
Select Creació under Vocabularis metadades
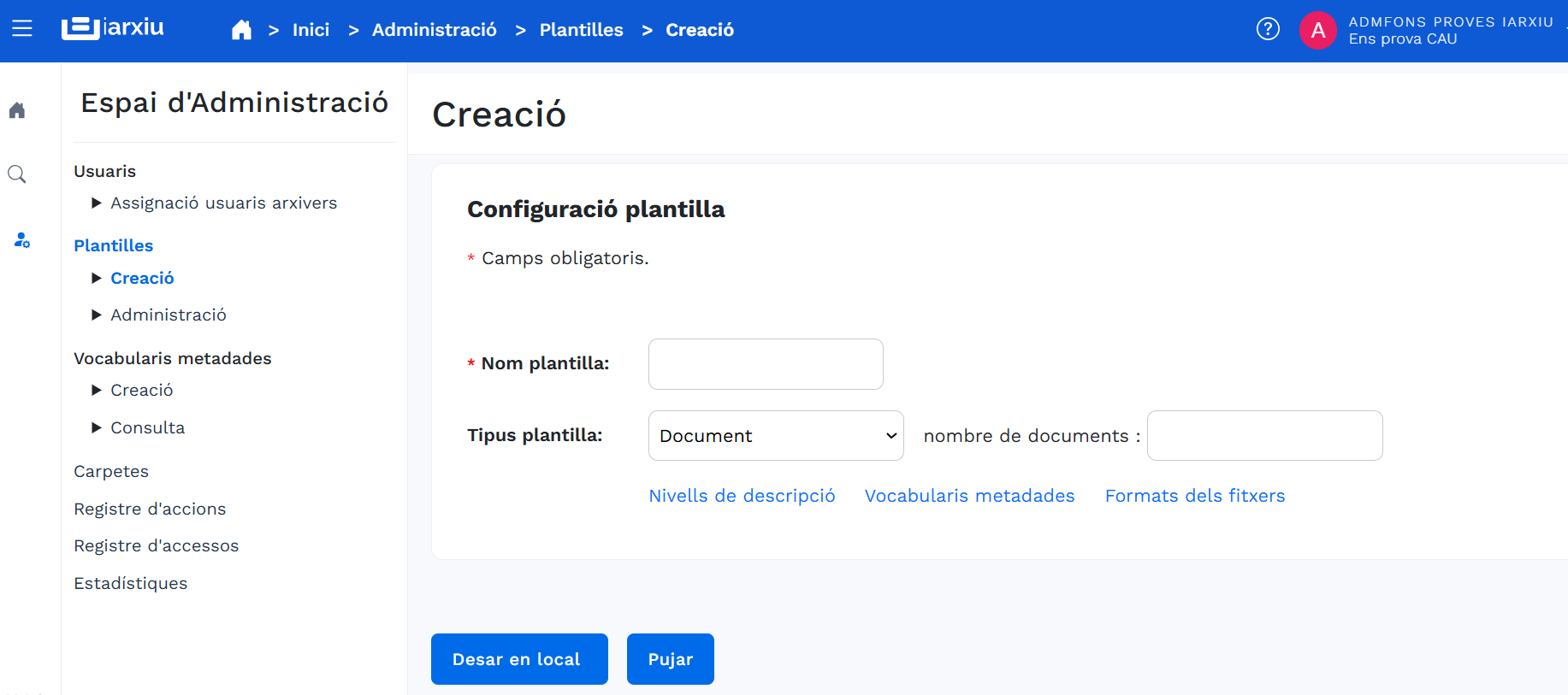[x=142, y=390]
